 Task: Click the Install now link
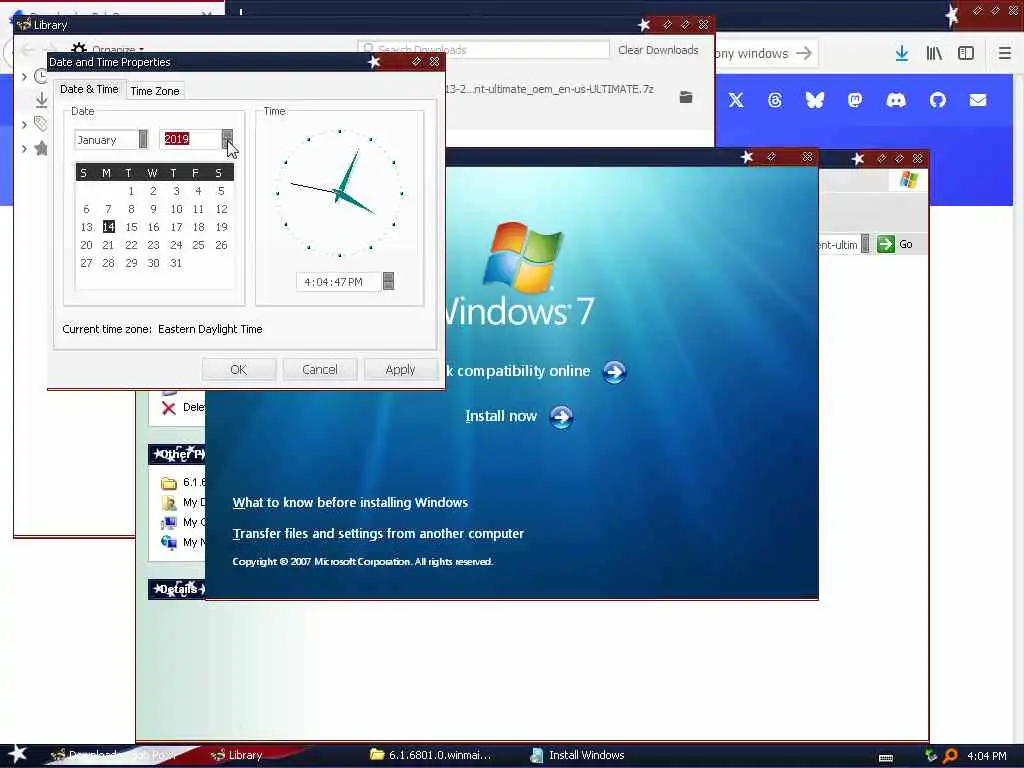tap(501, 416)
